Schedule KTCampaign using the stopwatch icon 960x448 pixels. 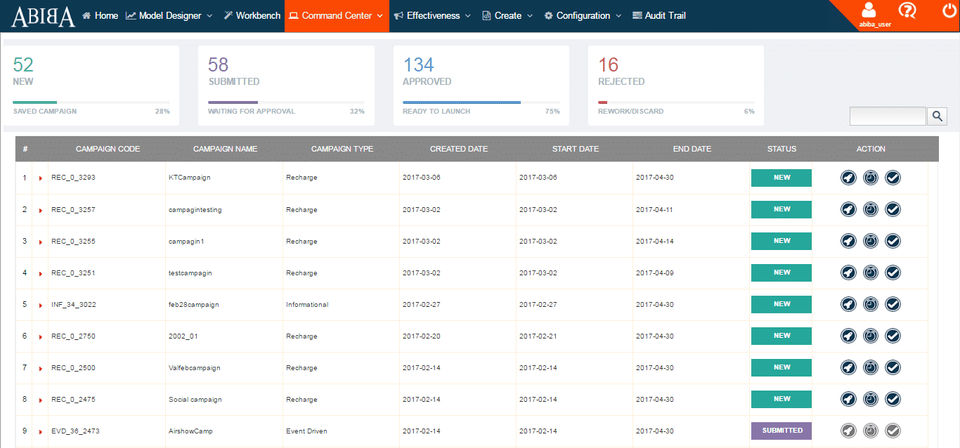coord(870,177)
